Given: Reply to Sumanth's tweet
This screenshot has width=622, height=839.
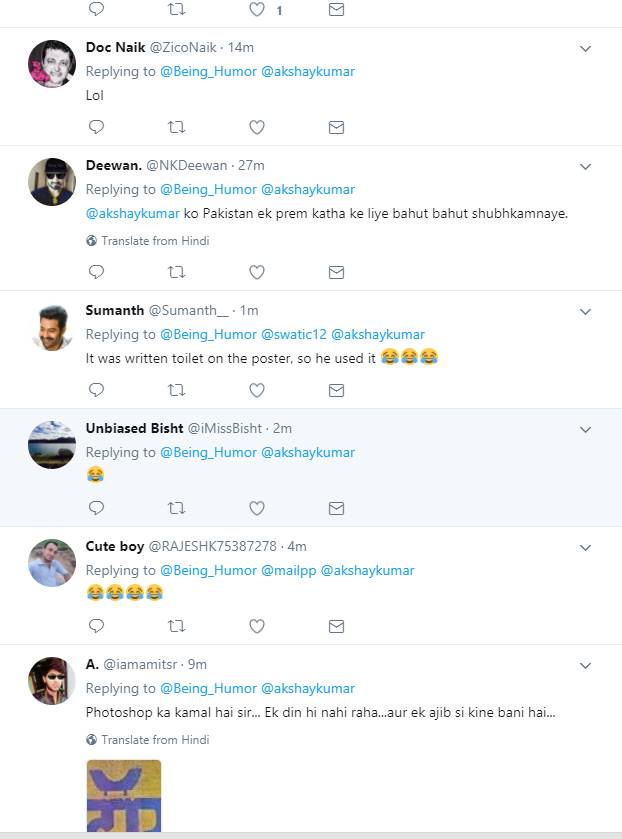Looking at the screenshot, I should coord(96,390).
